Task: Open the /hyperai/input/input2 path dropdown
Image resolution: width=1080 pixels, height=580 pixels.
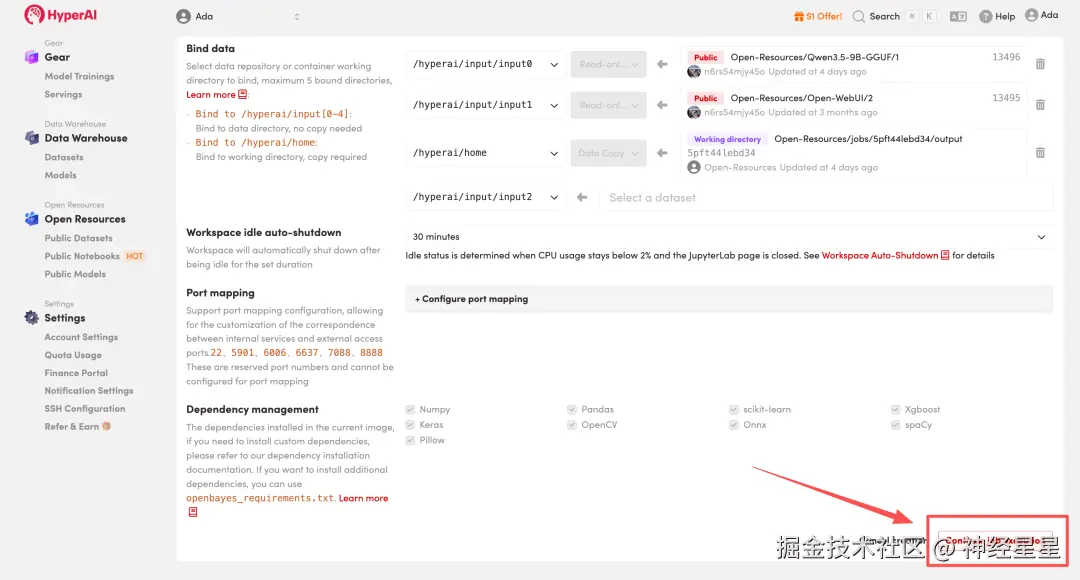Action: (485, 197)
